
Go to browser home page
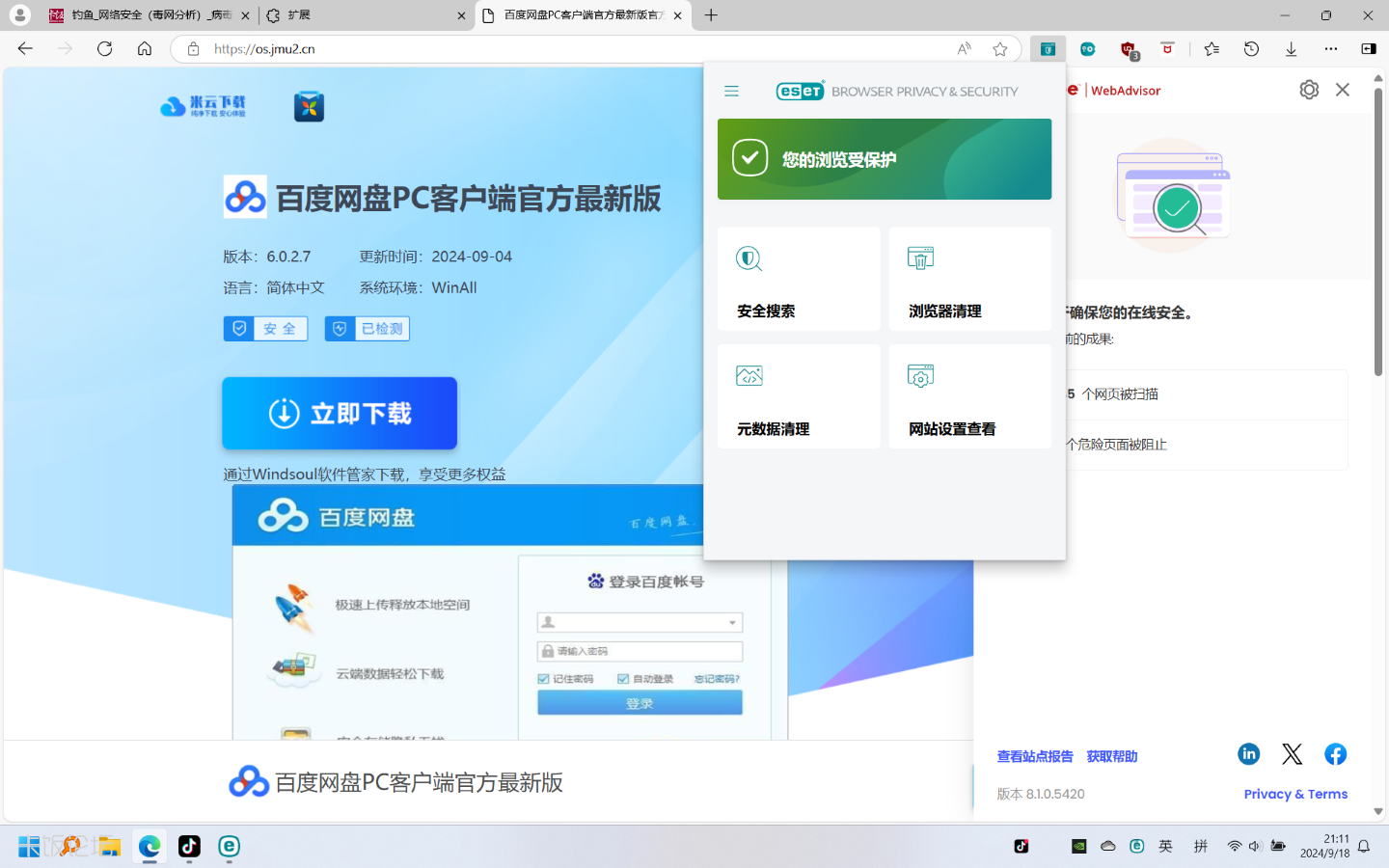coord(144,49)
